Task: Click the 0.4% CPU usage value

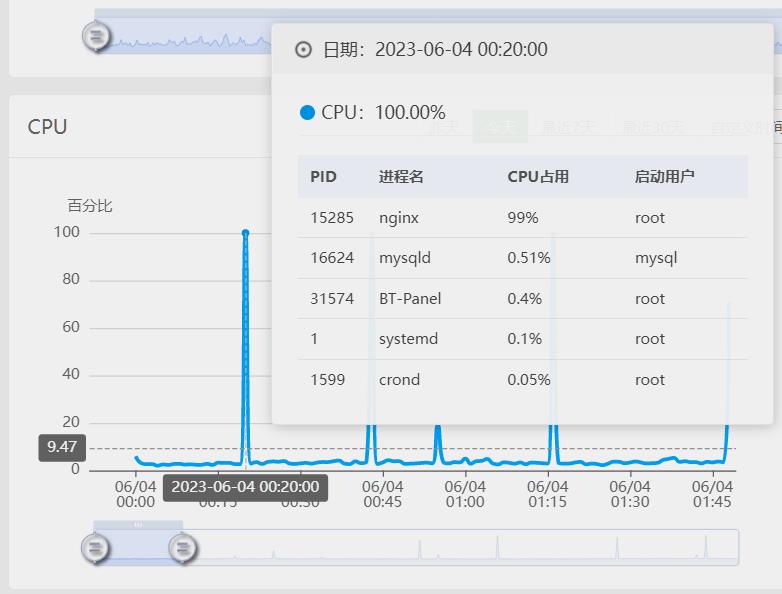Action: click(524, 298)
